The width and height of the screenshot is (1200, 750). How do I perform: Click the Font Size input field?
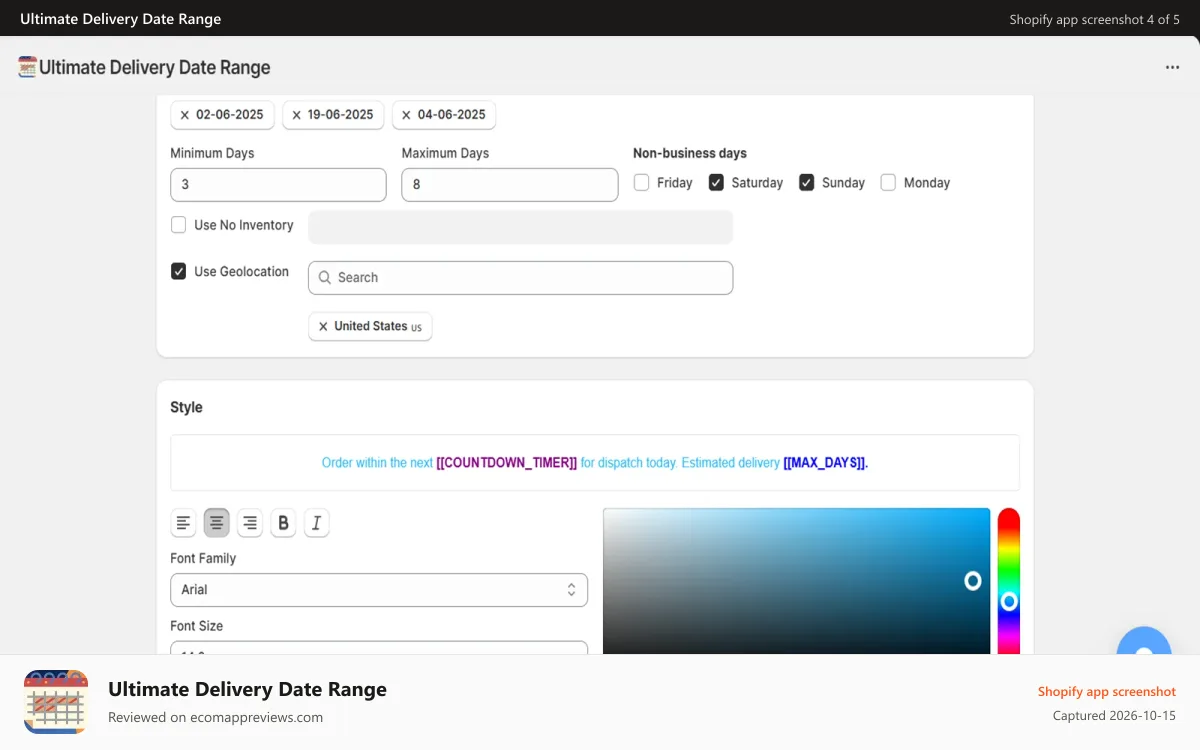[x=379, y=648]
